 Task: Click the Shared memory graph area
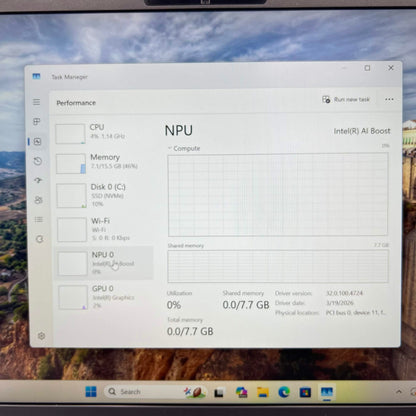[278, 266]
